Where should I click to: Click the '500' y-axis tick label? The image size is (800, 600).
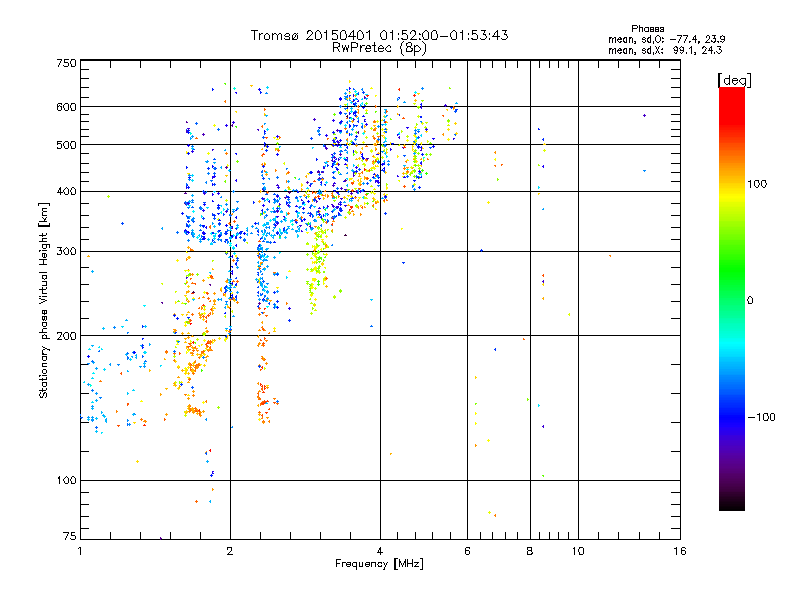tap(67, 145)
